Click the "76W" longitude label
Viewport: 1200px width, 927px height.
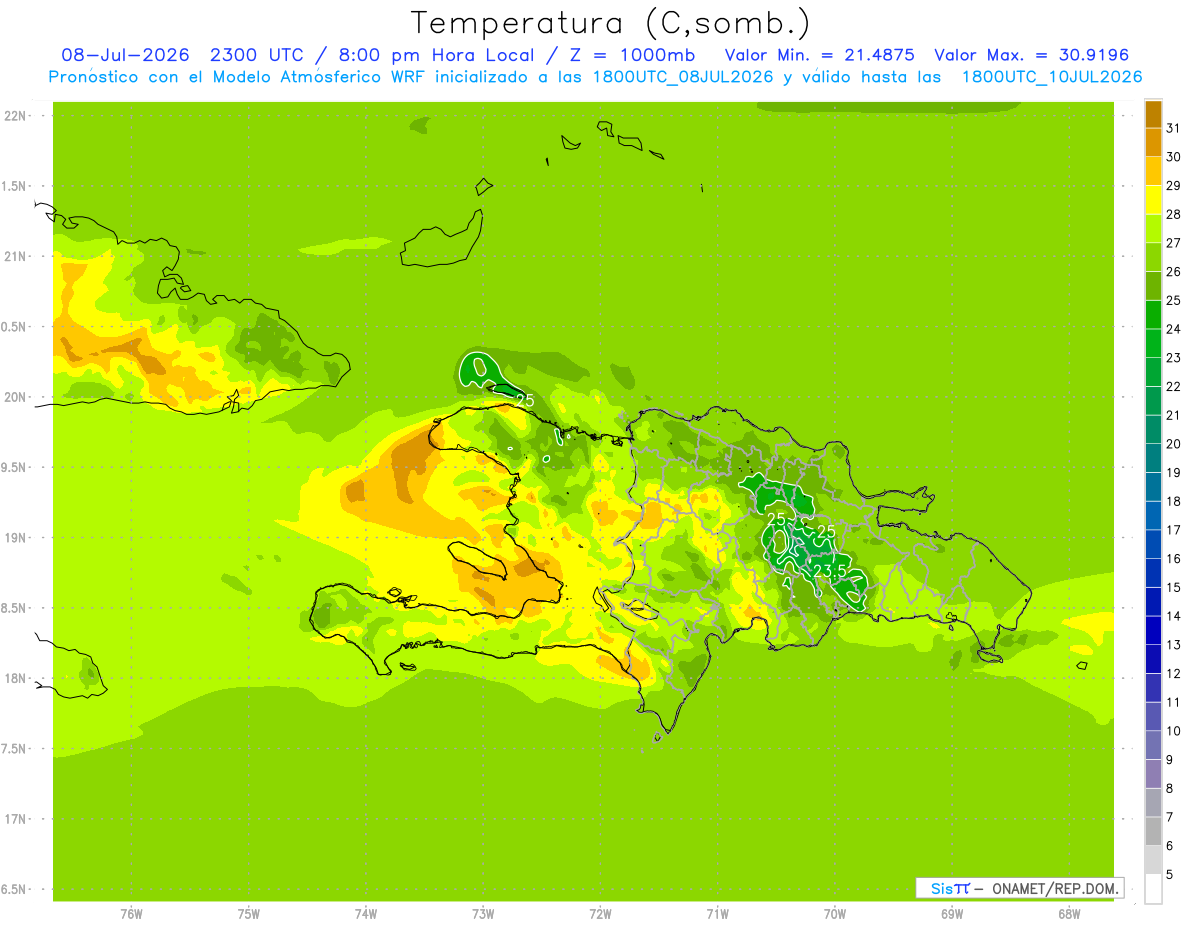(x=131, y=913)
